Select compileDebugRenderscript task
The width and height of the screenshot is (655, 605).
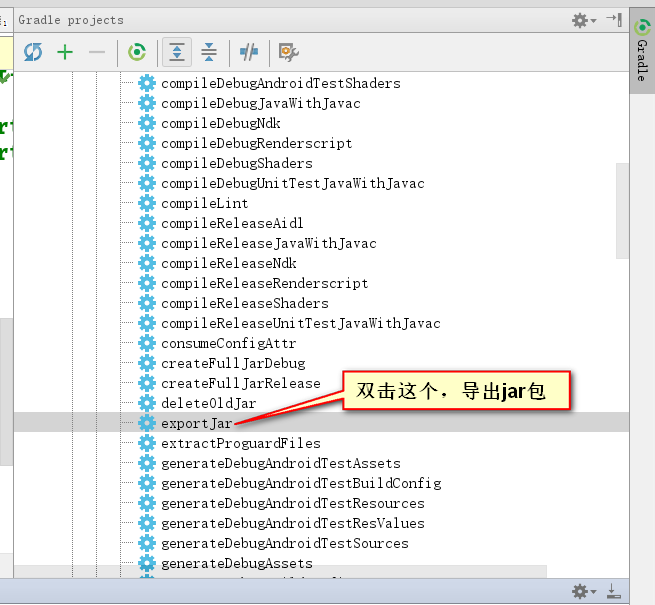click(256, 143)
